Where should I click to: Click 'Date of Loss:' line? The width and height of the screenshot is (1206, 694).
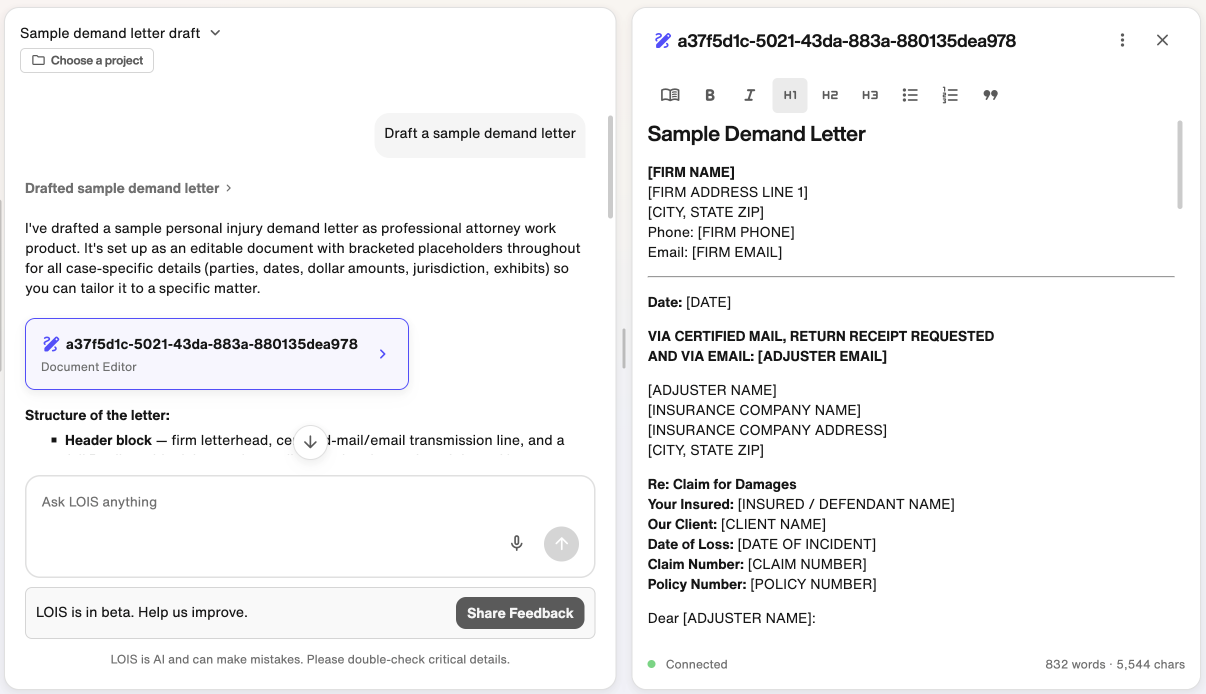click(x=762, y=544)
